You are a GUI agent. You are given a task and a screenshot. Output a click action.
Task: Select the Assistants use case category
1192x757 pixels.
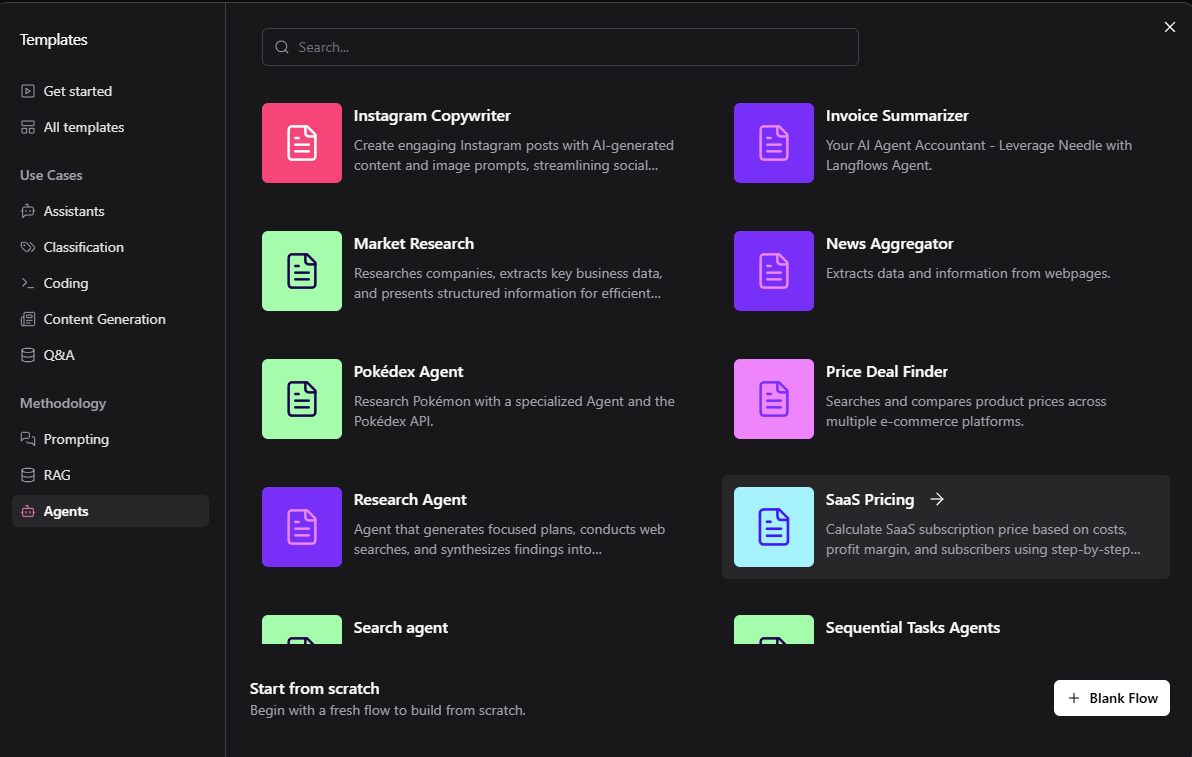click(73, 211)
